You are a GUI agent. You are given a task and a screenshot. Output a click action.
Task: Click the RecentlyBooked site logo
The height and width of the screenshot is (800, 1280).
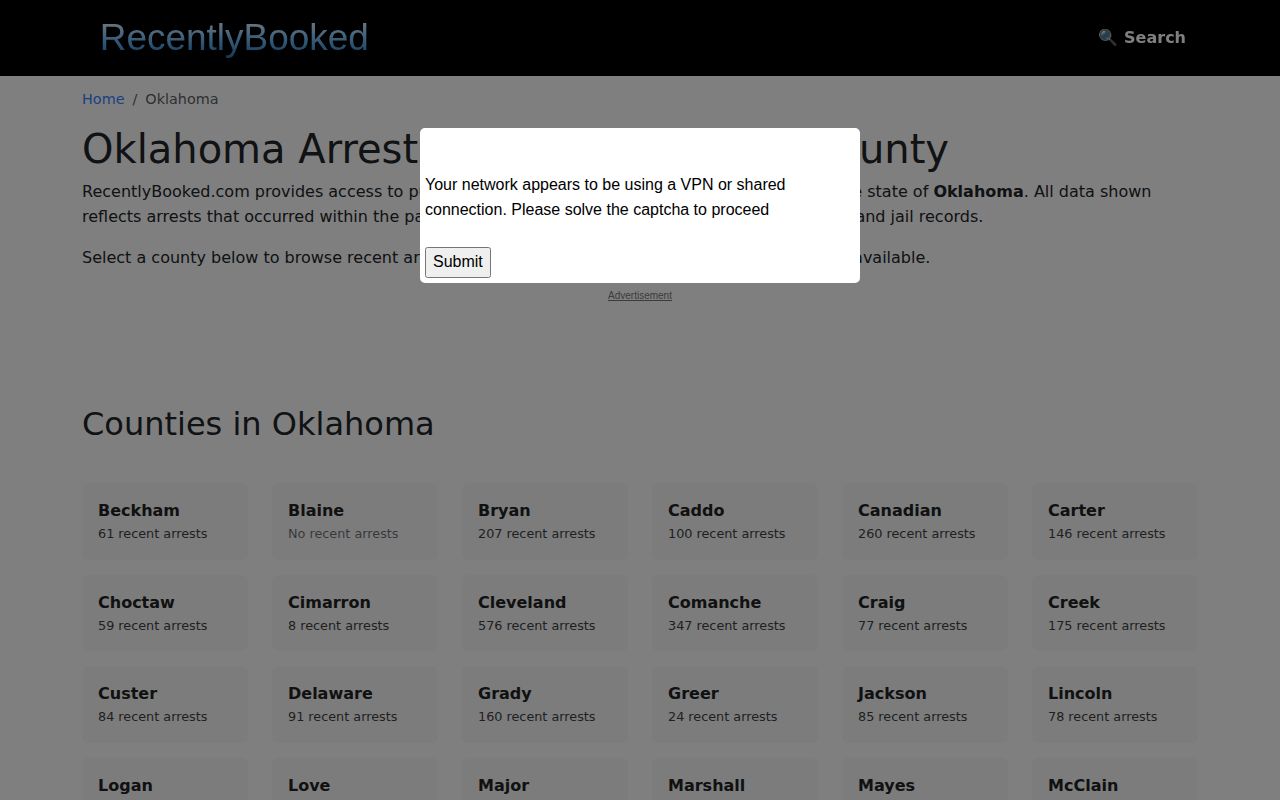(234, 37)
